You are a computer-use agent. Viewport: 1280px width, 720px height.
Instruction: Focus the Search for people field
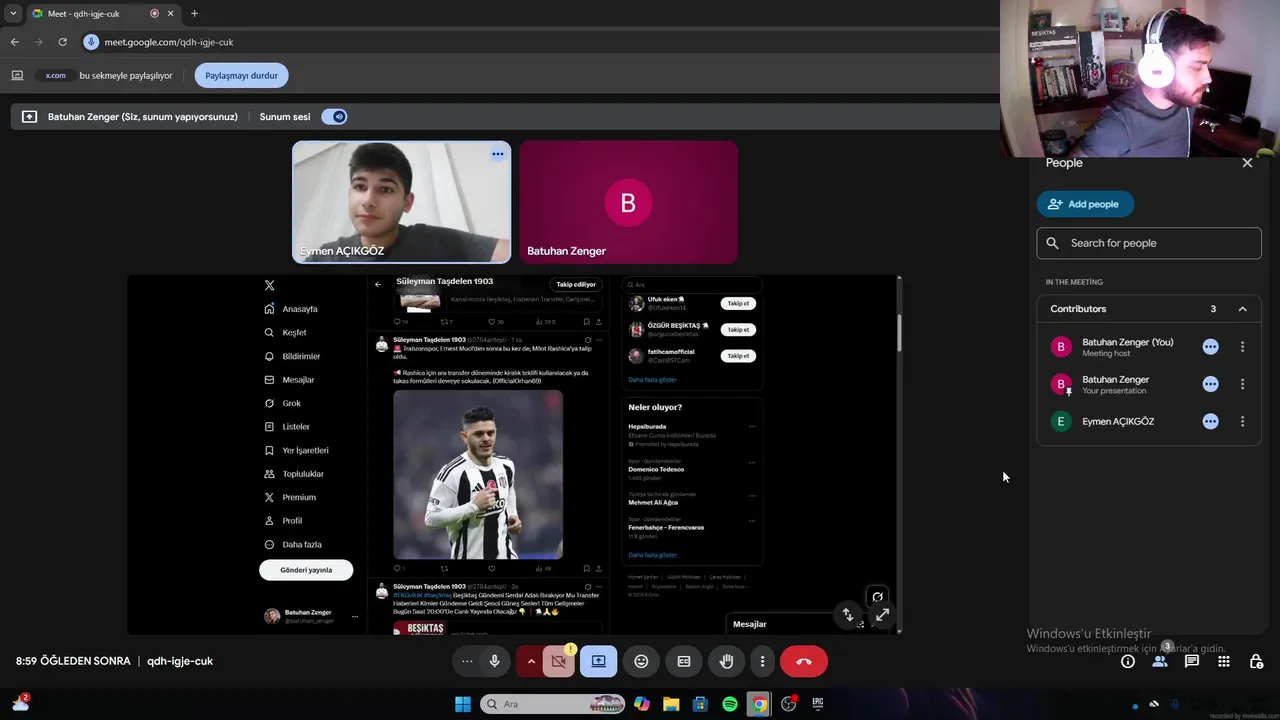[1149, 243]
